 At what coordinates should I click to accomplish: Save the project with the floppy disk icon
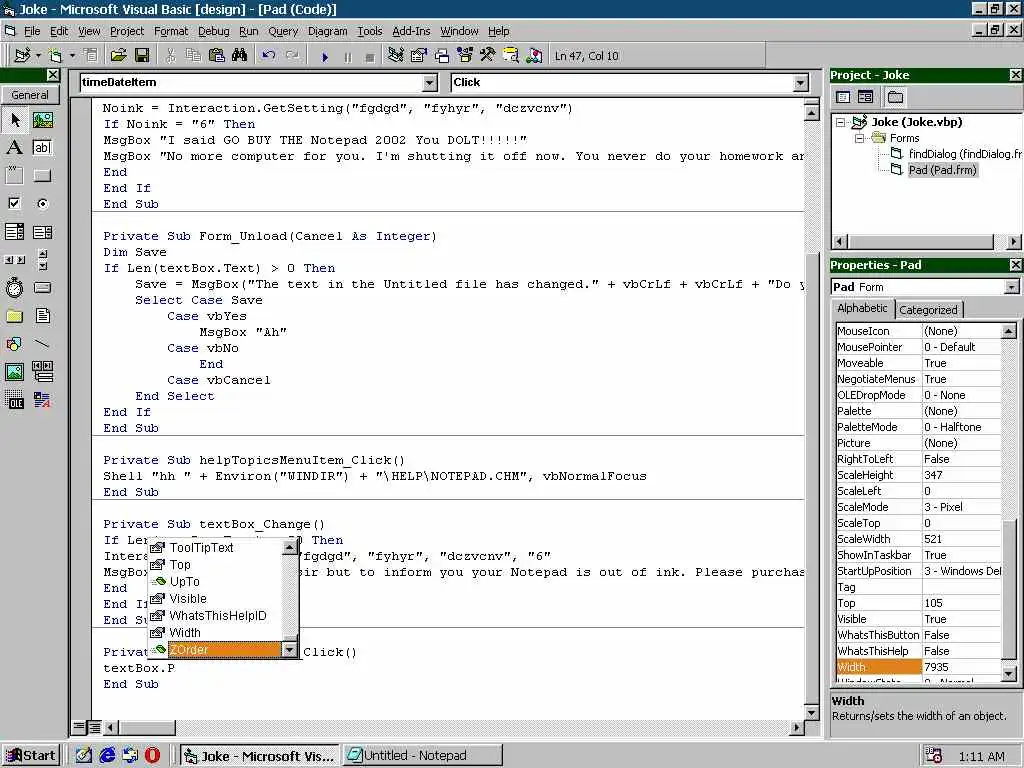point(142,56)
